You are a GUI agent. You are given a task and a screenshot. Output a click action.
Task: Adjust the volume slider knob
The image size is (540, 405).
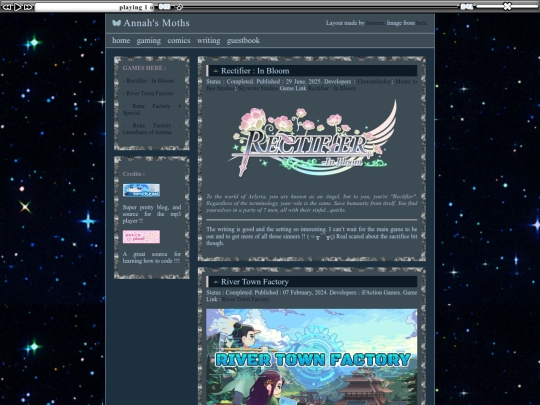coord(507,6)
